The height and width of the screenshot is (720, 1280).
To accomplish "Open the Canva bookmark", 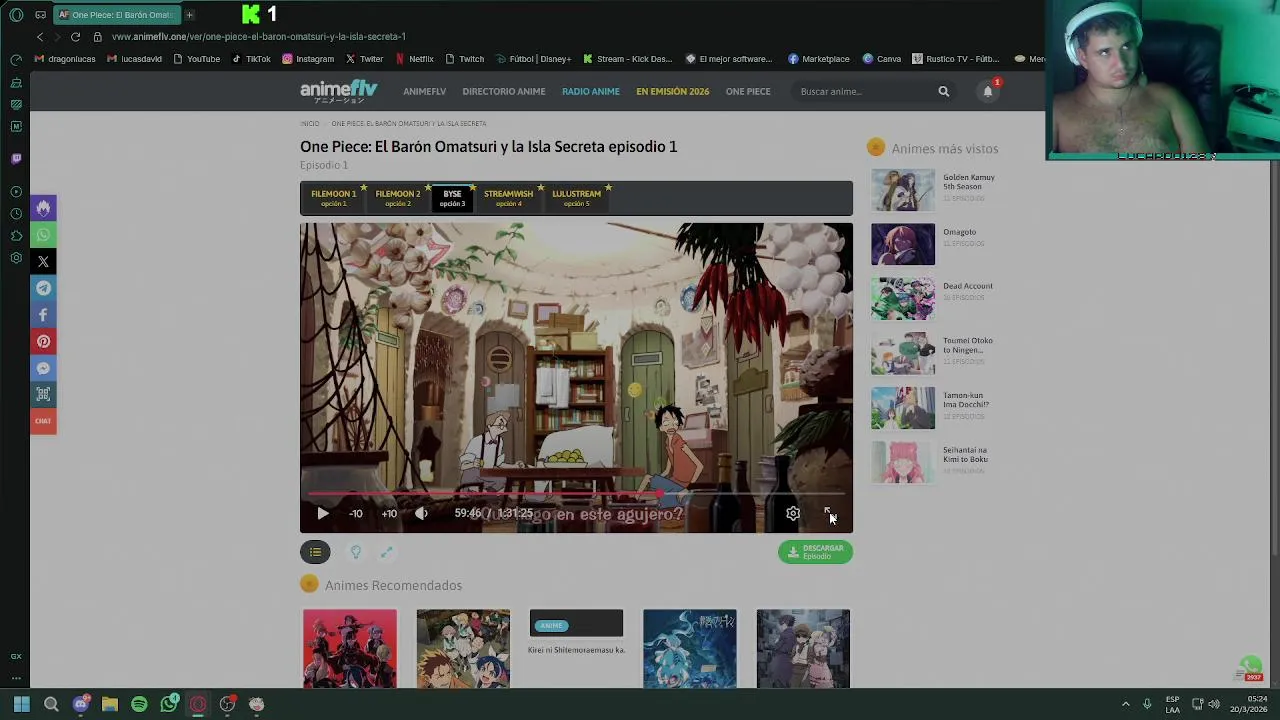I will tap(882, 59).
